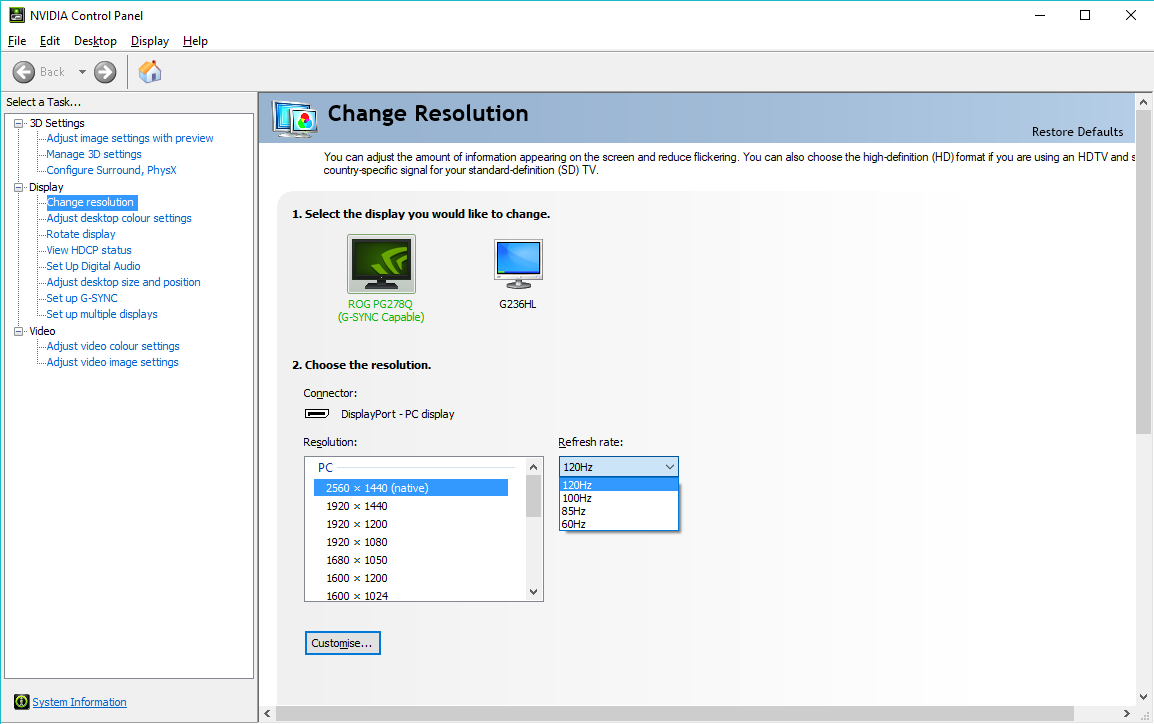Click the Change Resolution header icon
The width and height of the screenshot is (1154, 724).
(x=295, y=118)
